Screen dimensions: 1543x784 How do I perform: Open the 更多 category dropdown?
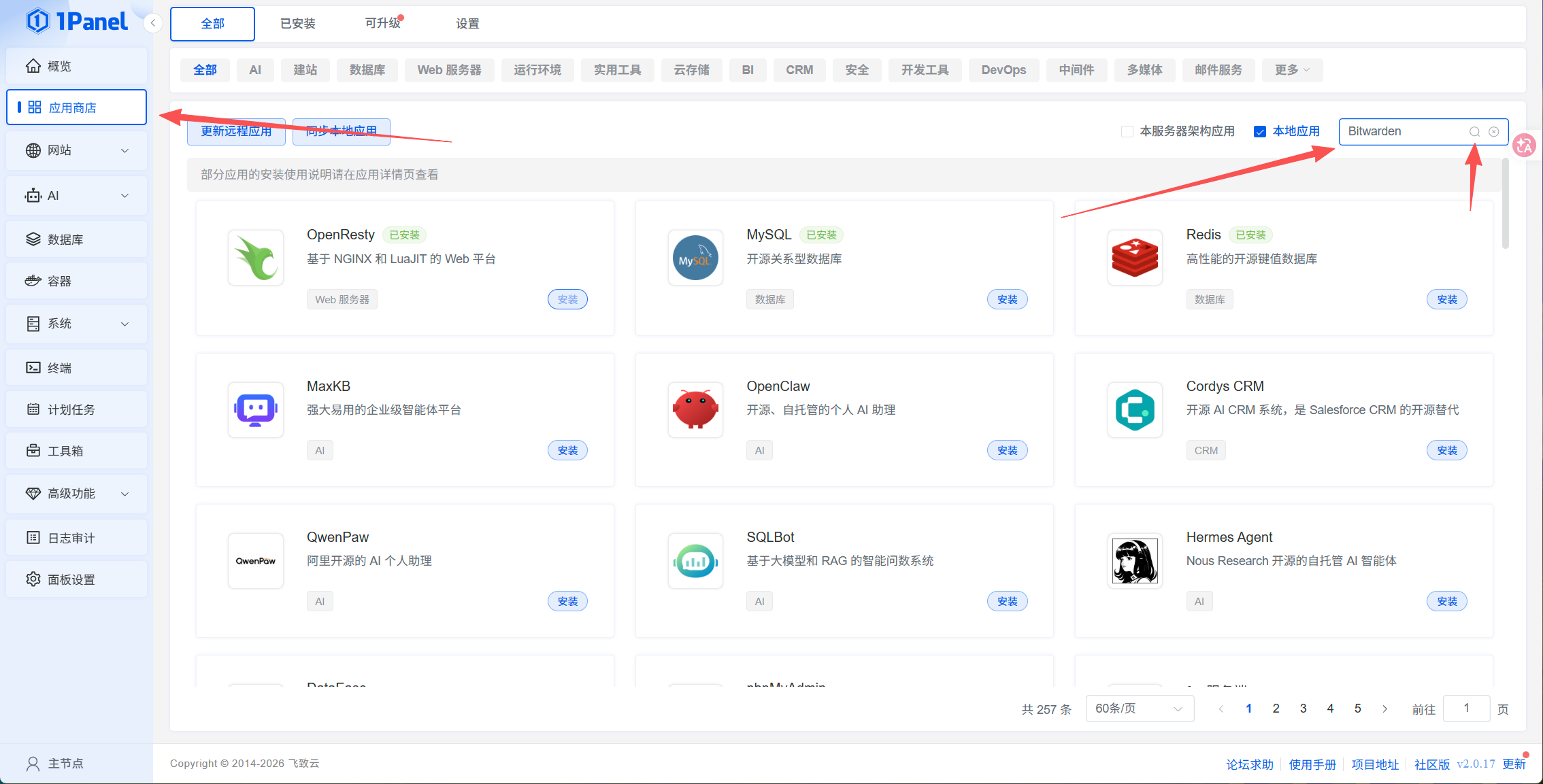[1292, 70]
